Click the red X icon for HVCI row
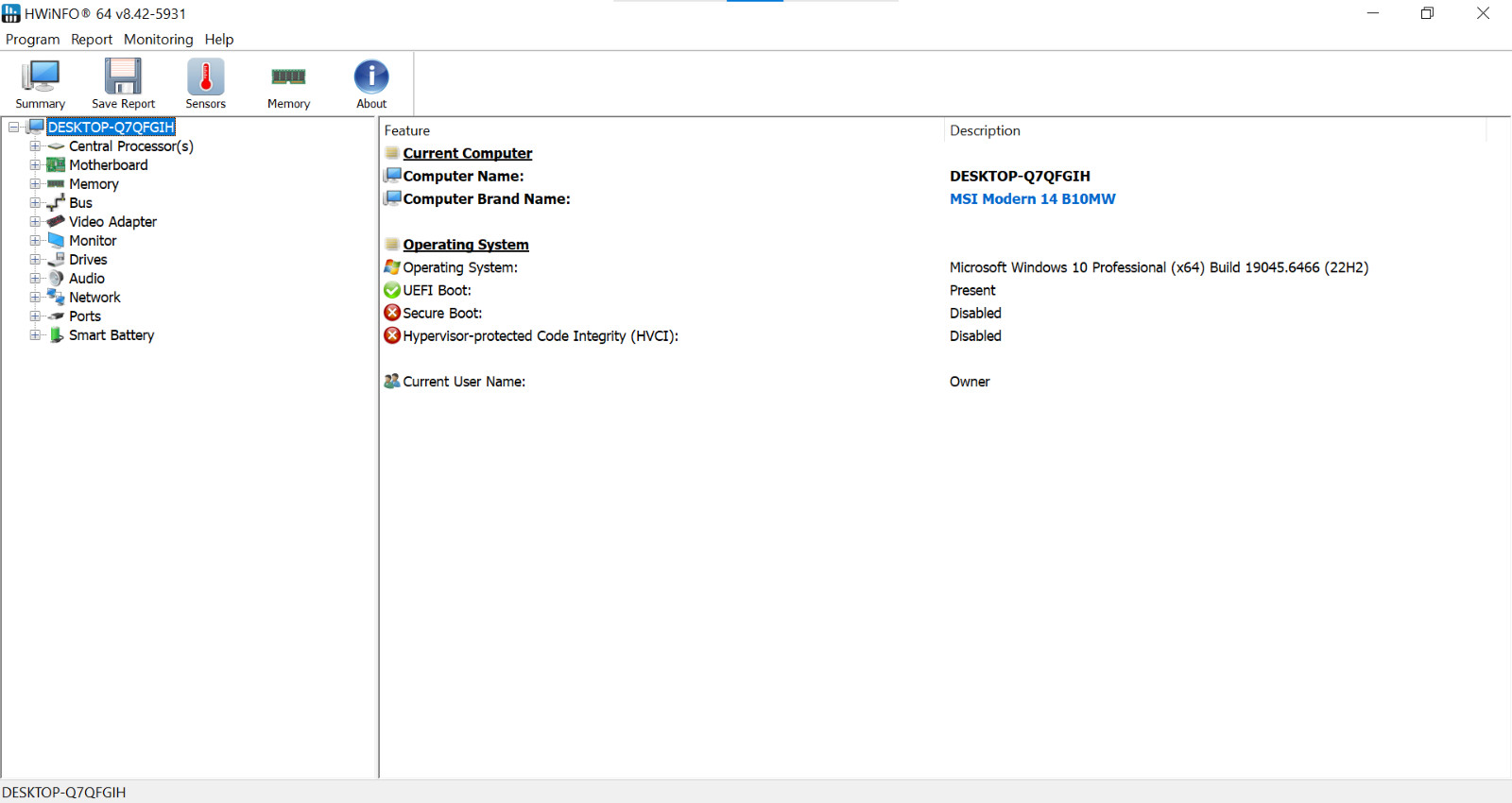 click(392, 335)
